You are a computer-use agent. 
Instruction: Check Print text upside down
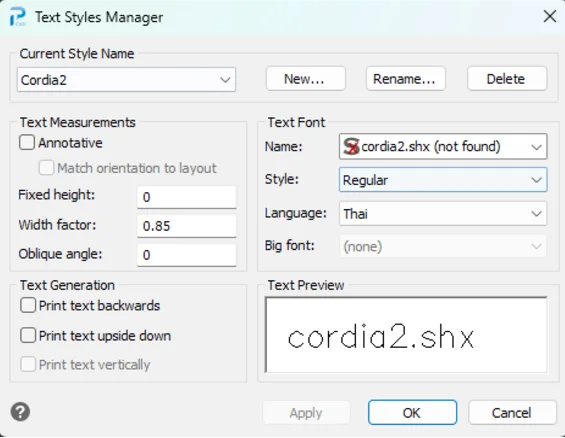click(28, 335)
